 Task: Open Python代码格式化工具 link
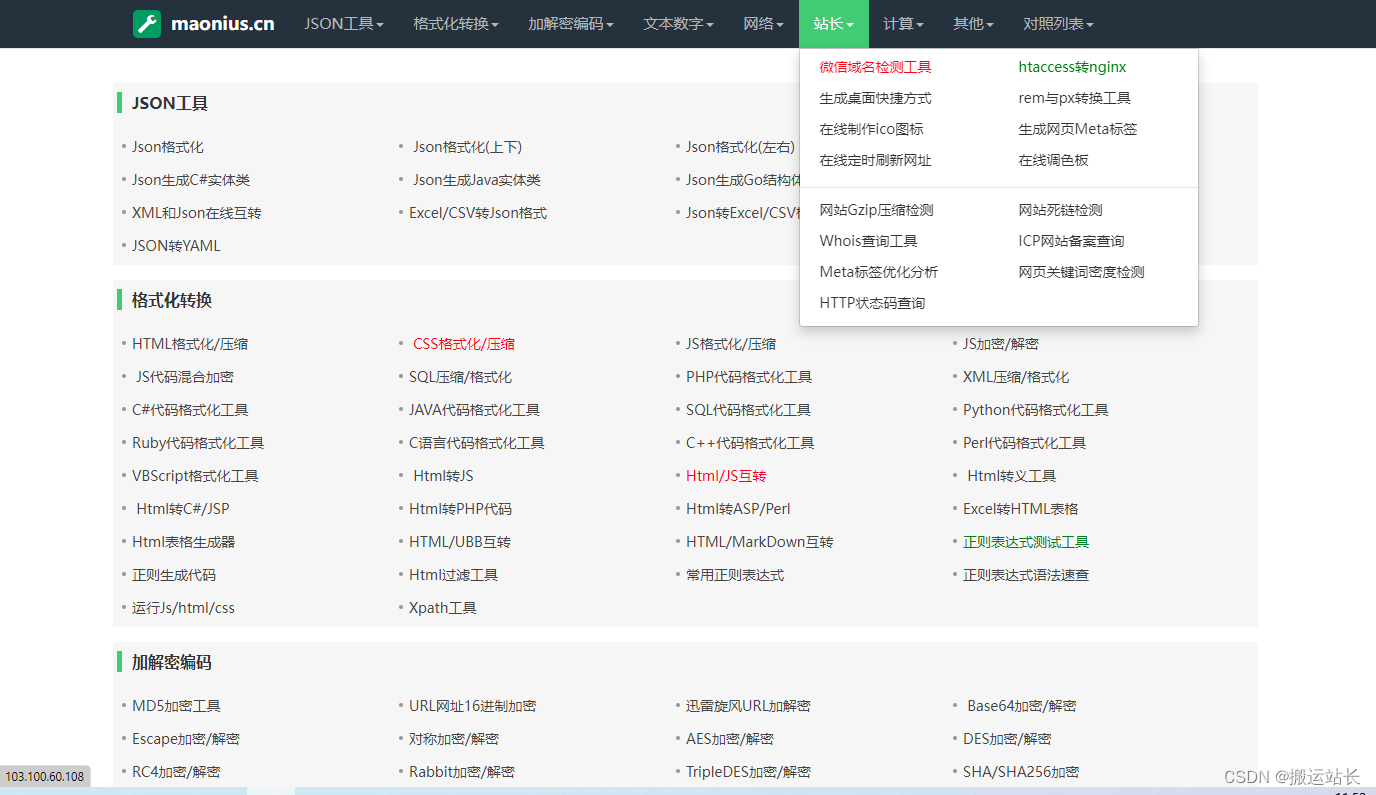click(x=1036, y=410)
